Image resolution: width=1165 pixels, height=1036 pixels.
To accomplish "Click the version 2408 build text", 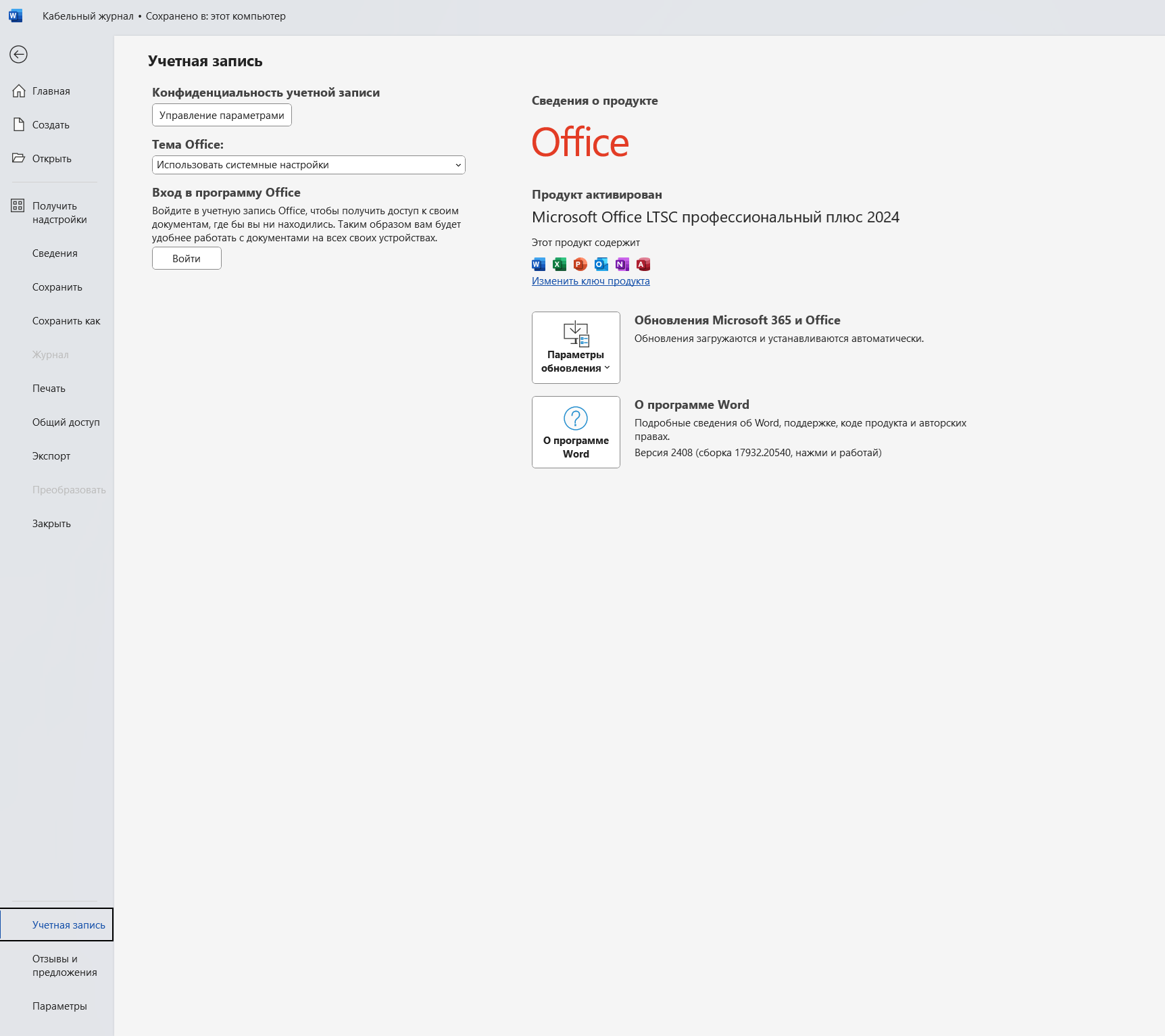I will [x=758, y=453].
